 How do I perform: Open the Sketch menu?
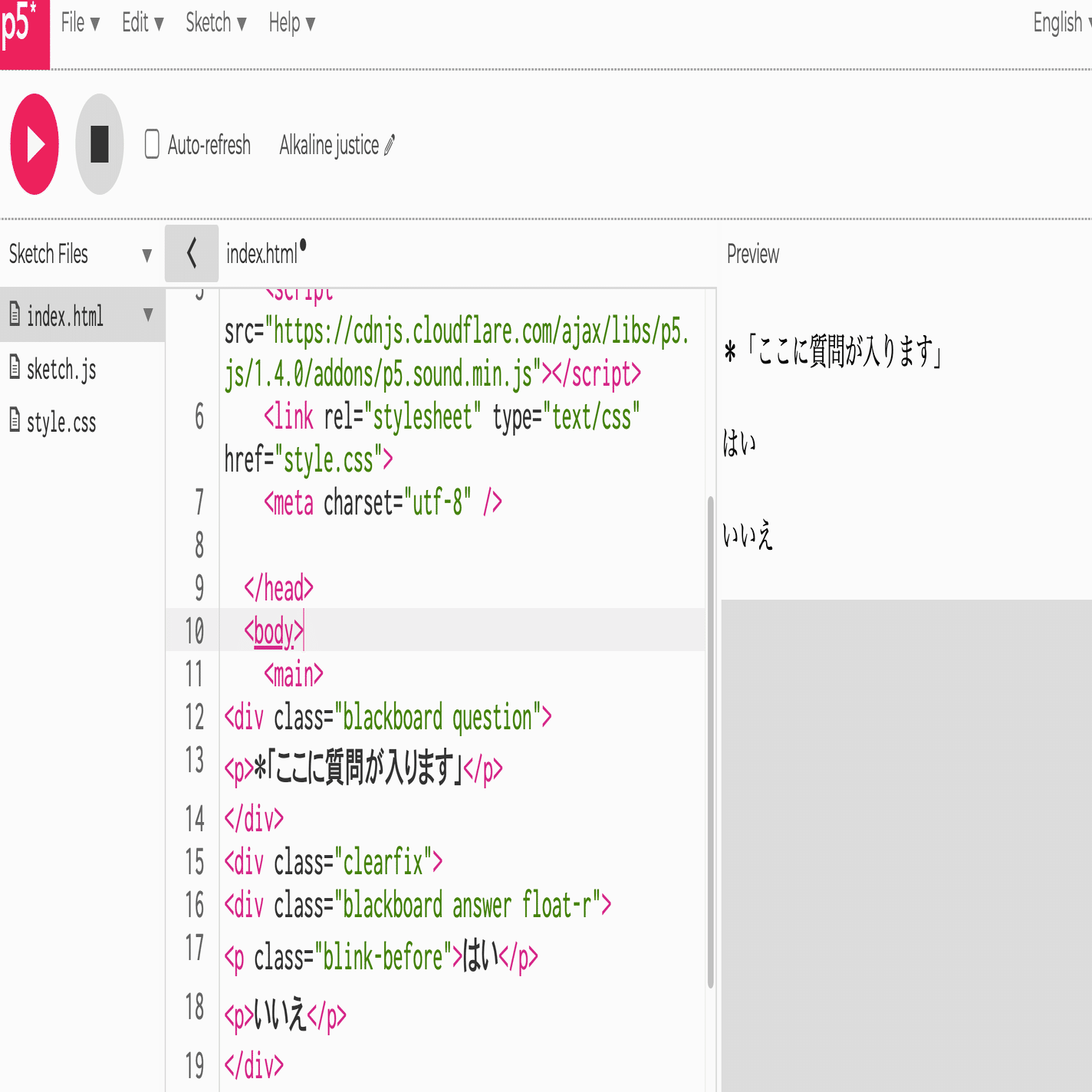point(215,23)
